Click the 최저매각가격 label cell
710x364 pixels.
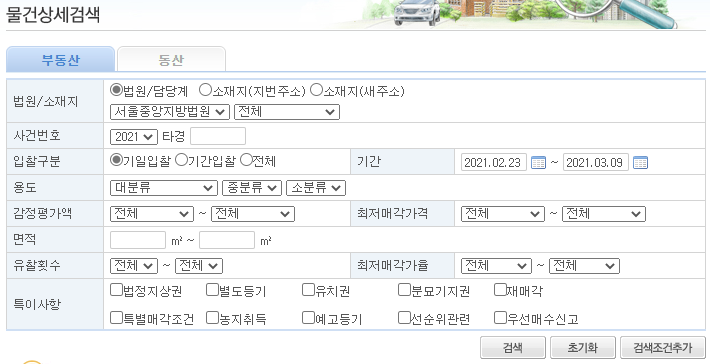tap(402, 214)
